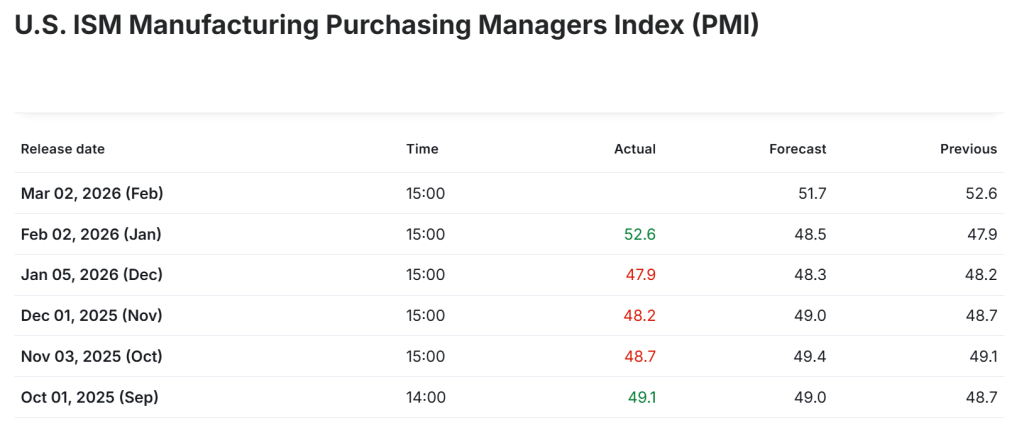Screen dimensions: 1024x426
Task: Choose the Nov 03, 2025 (Oct) release date
Action: (91, 356)
